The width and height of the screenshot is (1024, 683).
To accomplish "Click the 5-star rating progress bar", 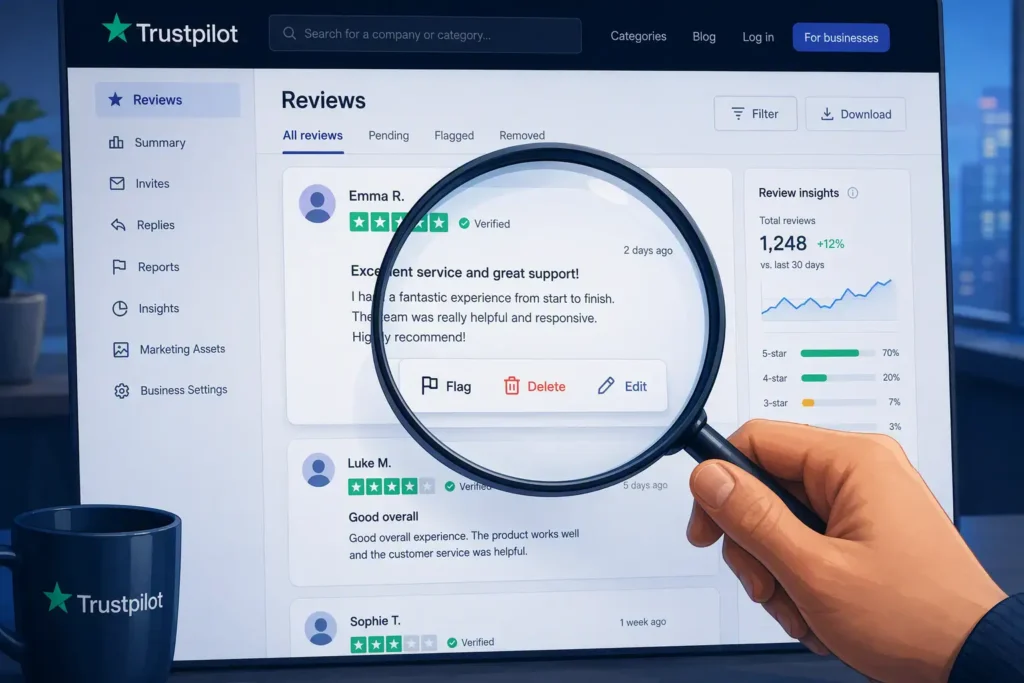I will [838, 353].
